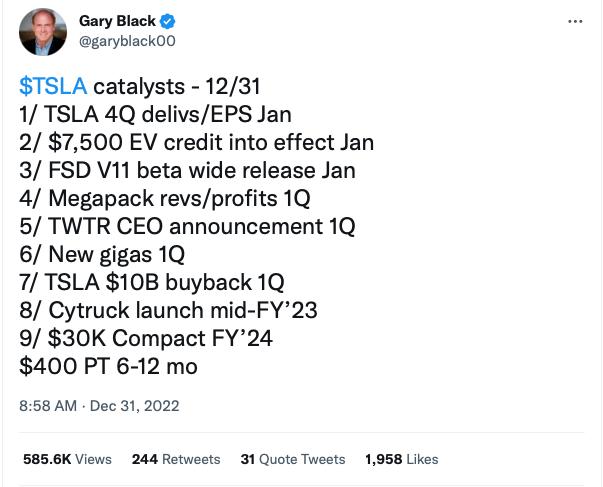Click the "FSD V11 beta wide release" line

187,170
